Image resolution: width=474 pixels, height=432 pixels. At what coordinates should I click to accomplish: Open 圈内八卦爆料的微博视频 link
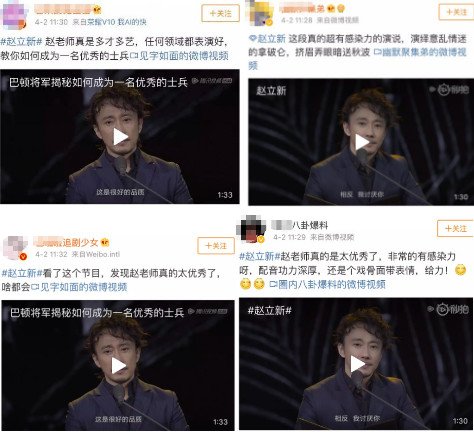click(328, 284)
